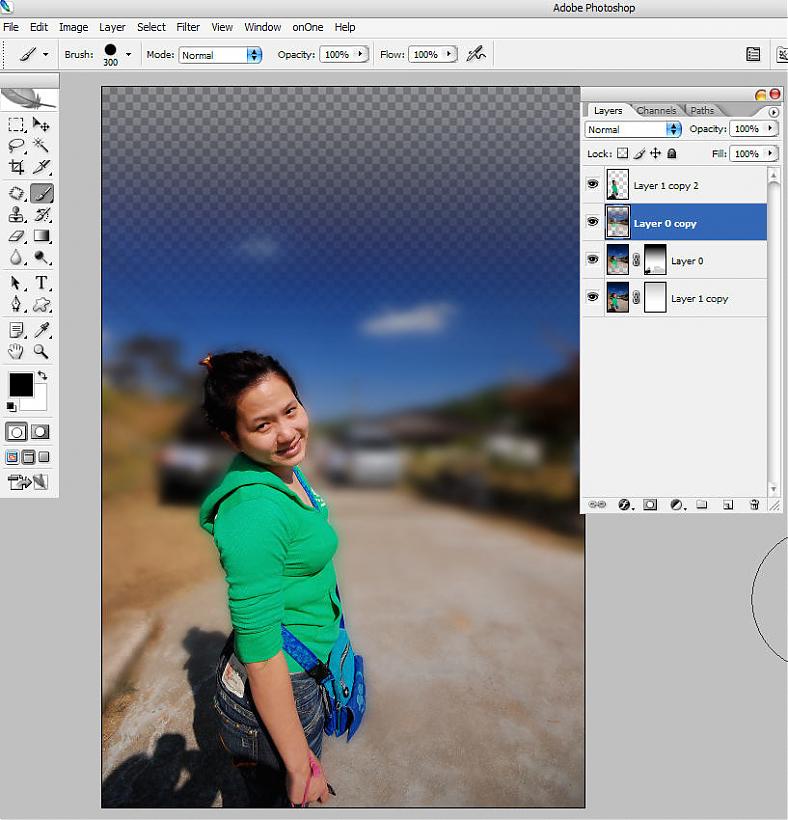This screenshot has width=788, height=820.
Task: Hide Layer 0 copy visibility
Action: (592, 222)
